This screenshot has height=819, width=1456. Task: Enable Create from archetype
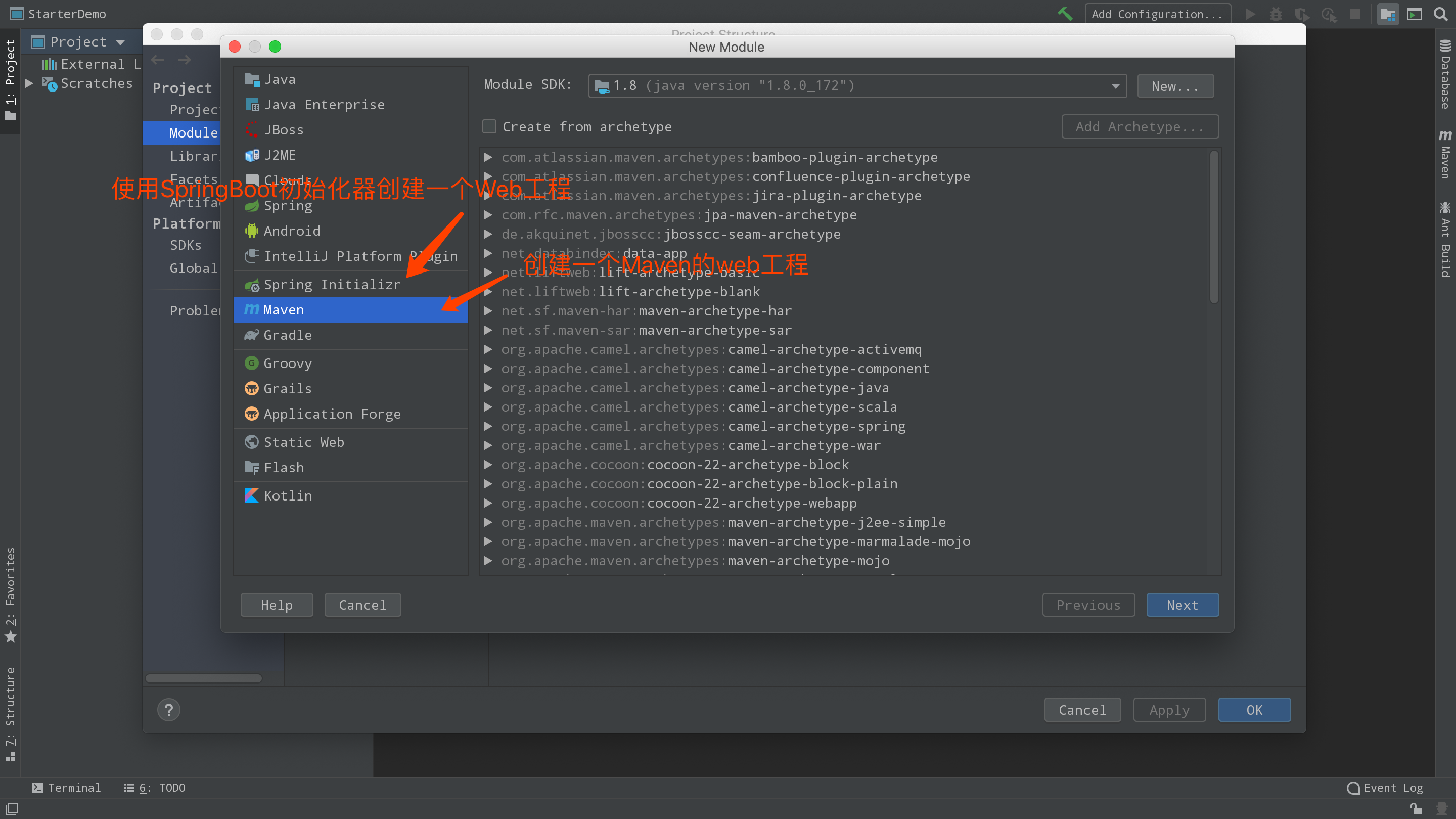pyautogui.click(x=489, y=126)
